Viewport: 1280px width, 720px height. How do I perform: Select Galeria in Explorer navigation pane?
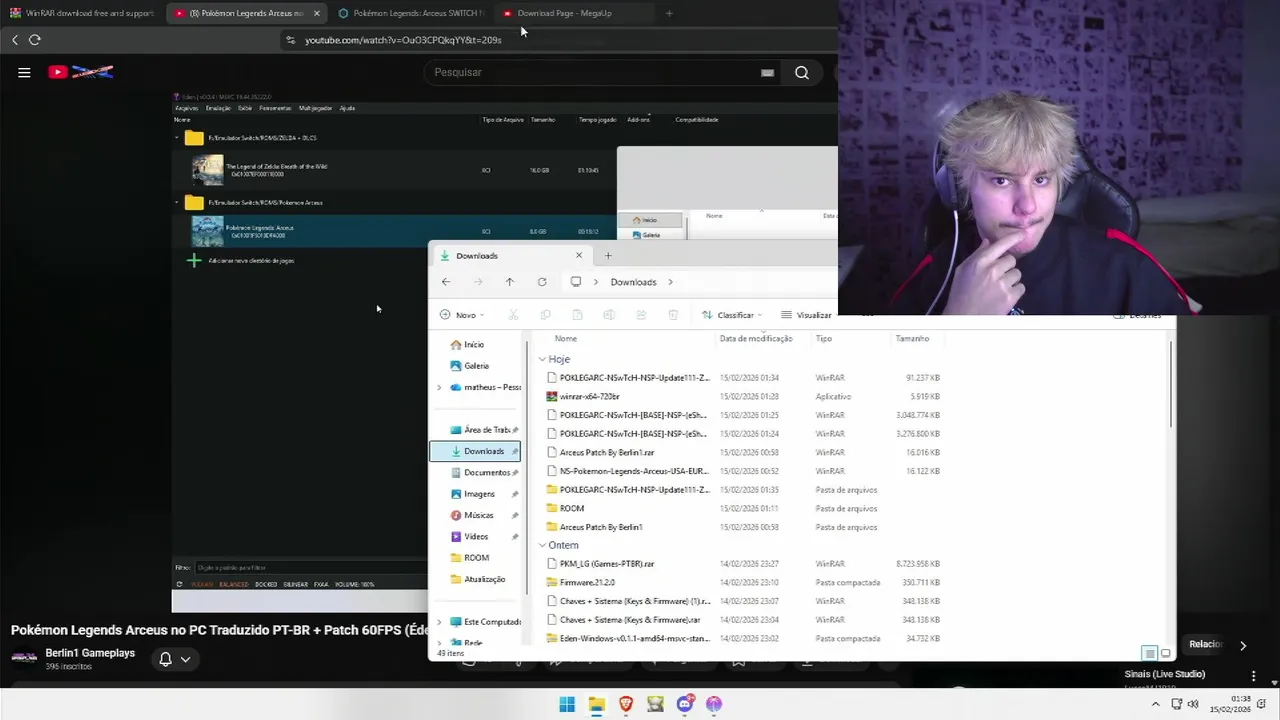(475, 366)
